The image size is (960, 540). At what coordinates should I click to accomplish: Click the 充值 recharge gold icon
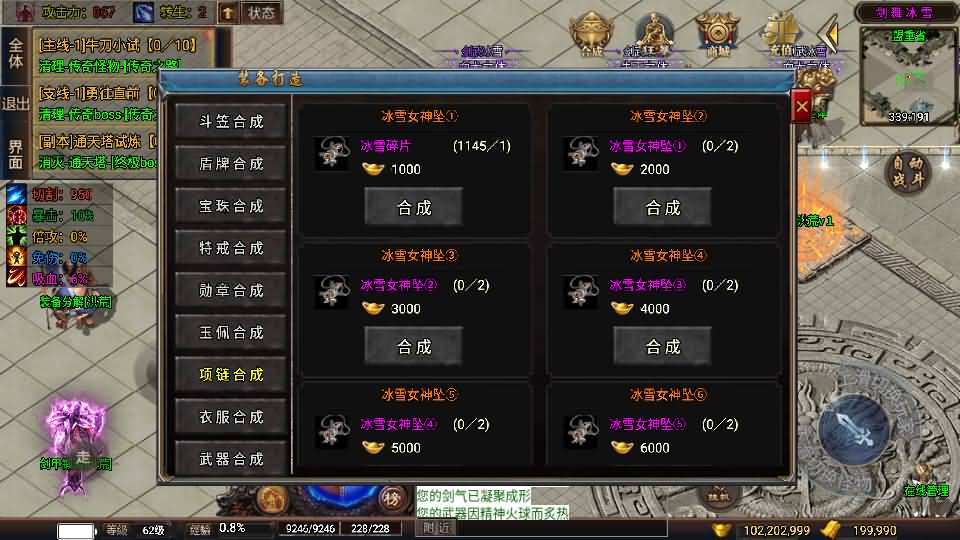click(x=782, y=34)
